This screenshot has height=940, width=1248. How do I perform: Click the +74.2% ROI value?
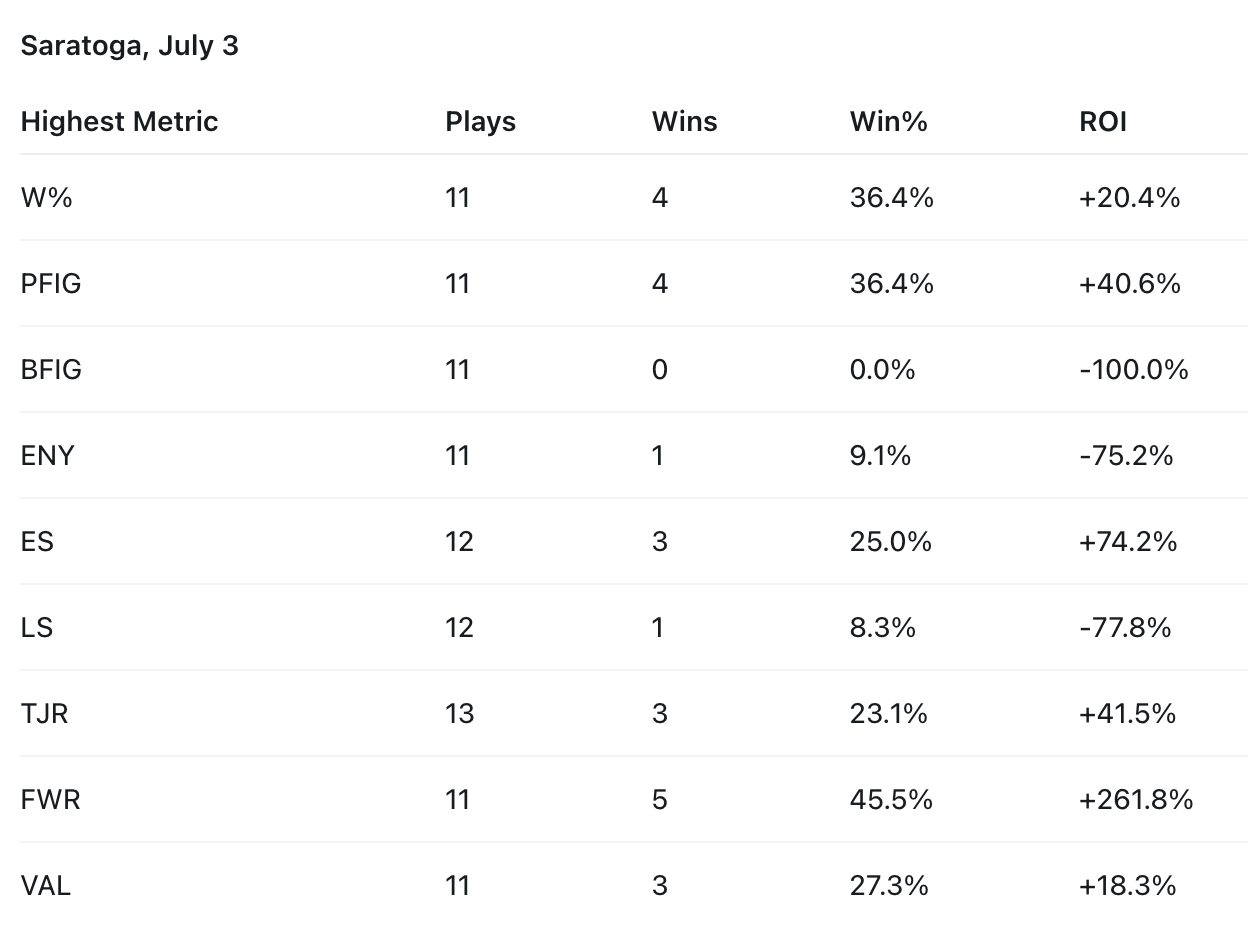(1128, 542)
